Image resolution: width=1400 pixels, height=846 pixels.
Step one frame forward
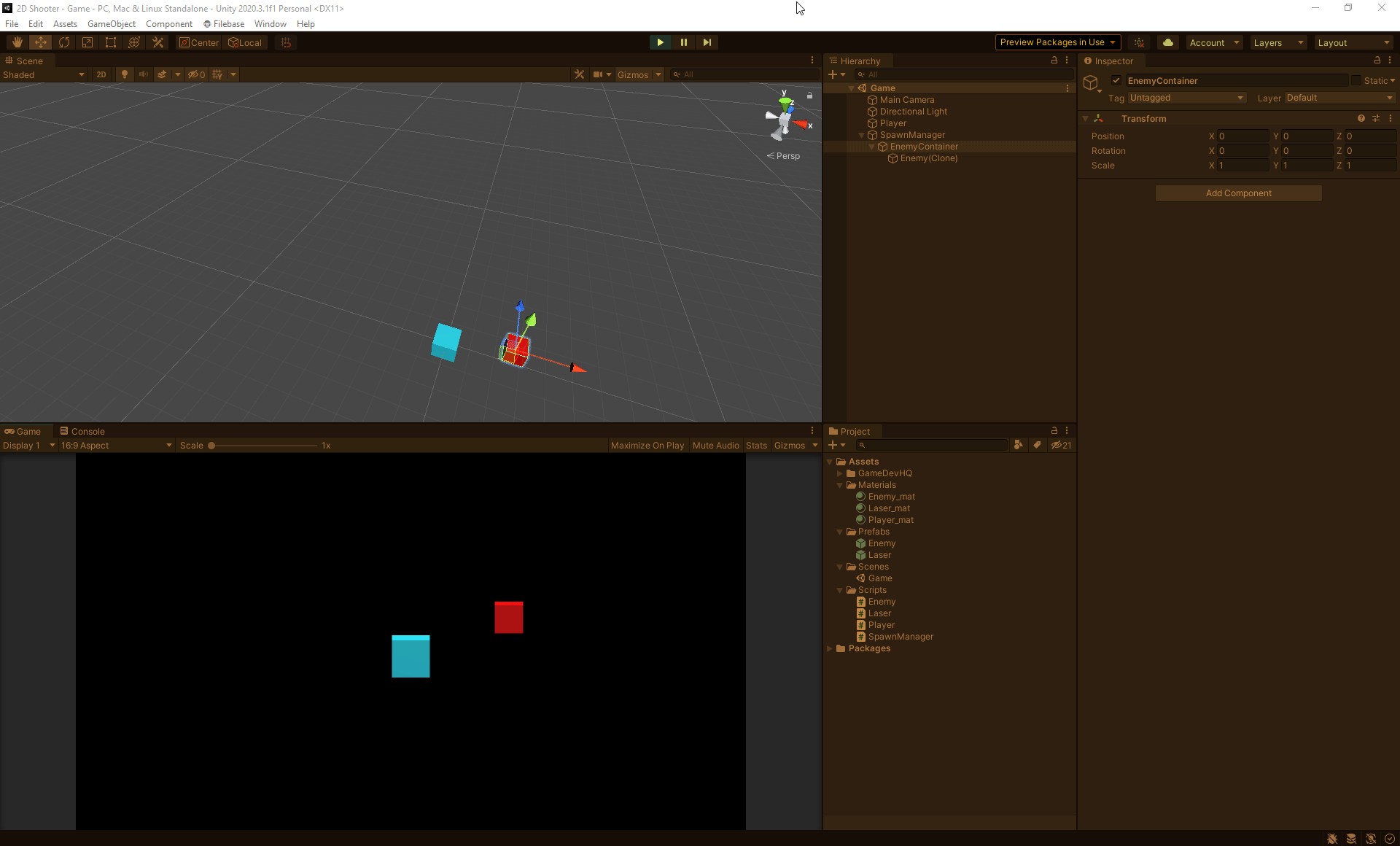tap(707, 42)
